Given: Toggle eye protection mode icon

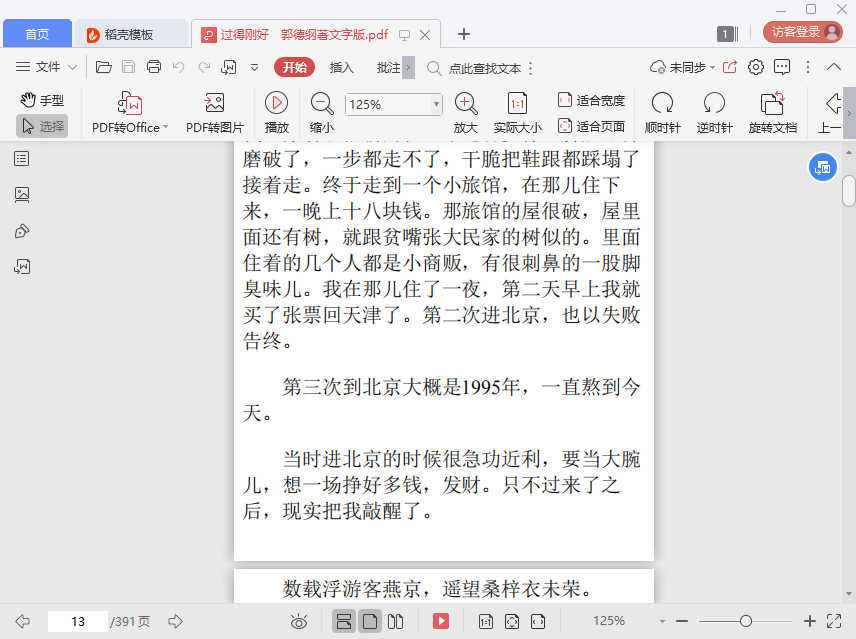Looking at the screenshot, I should (x=299, y=621).
